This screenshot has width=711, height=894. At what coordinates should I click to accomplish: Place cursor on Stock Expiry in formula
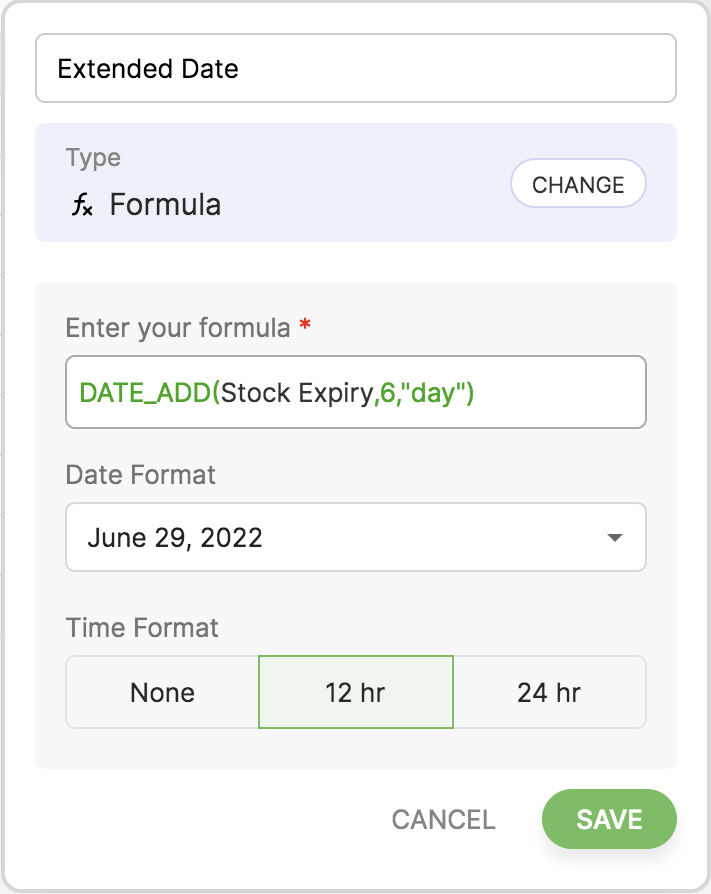[x=296, y=392]
